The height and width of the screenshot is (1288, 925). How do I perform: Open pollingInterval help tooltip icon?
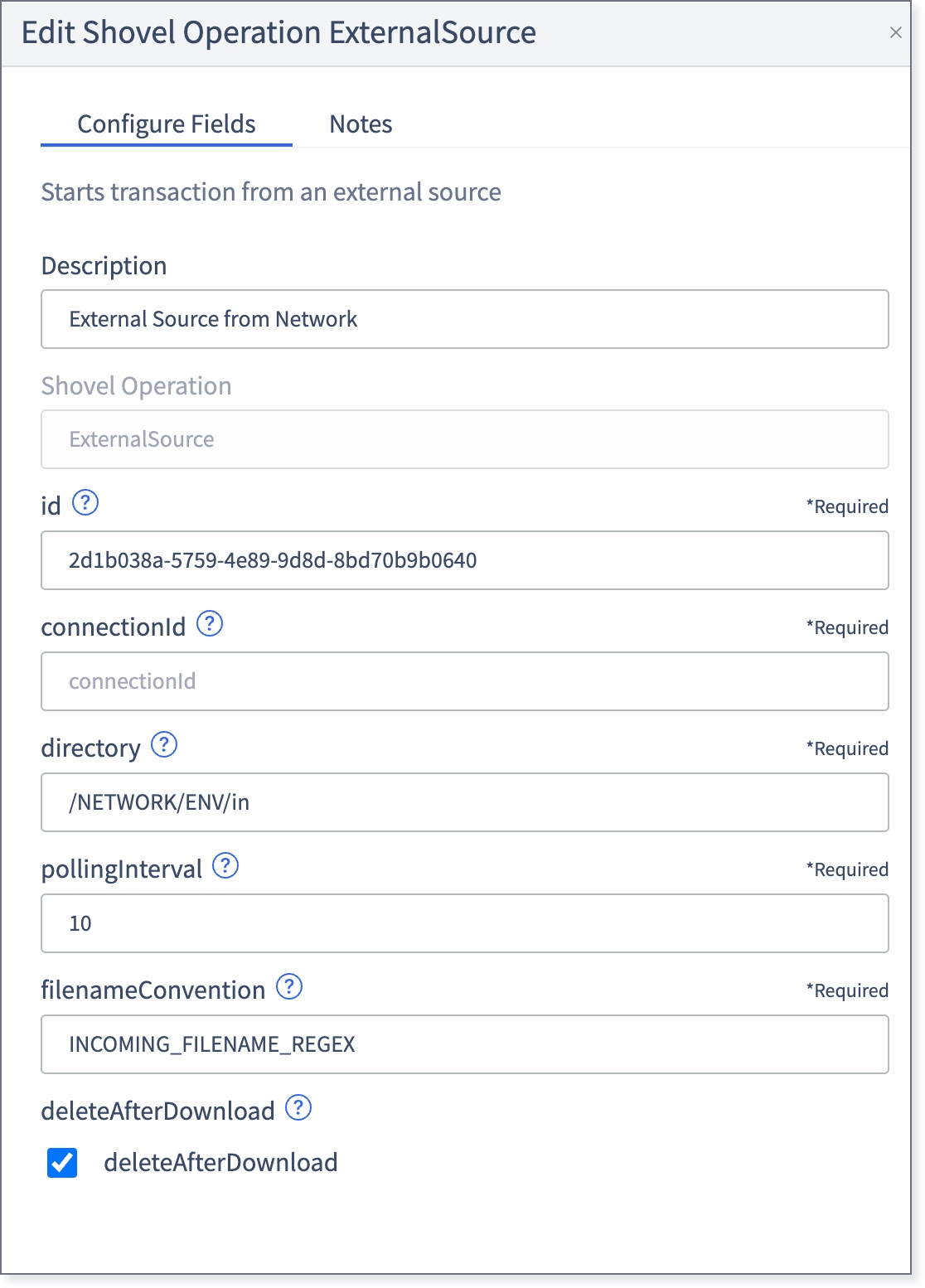click(225, 865)
